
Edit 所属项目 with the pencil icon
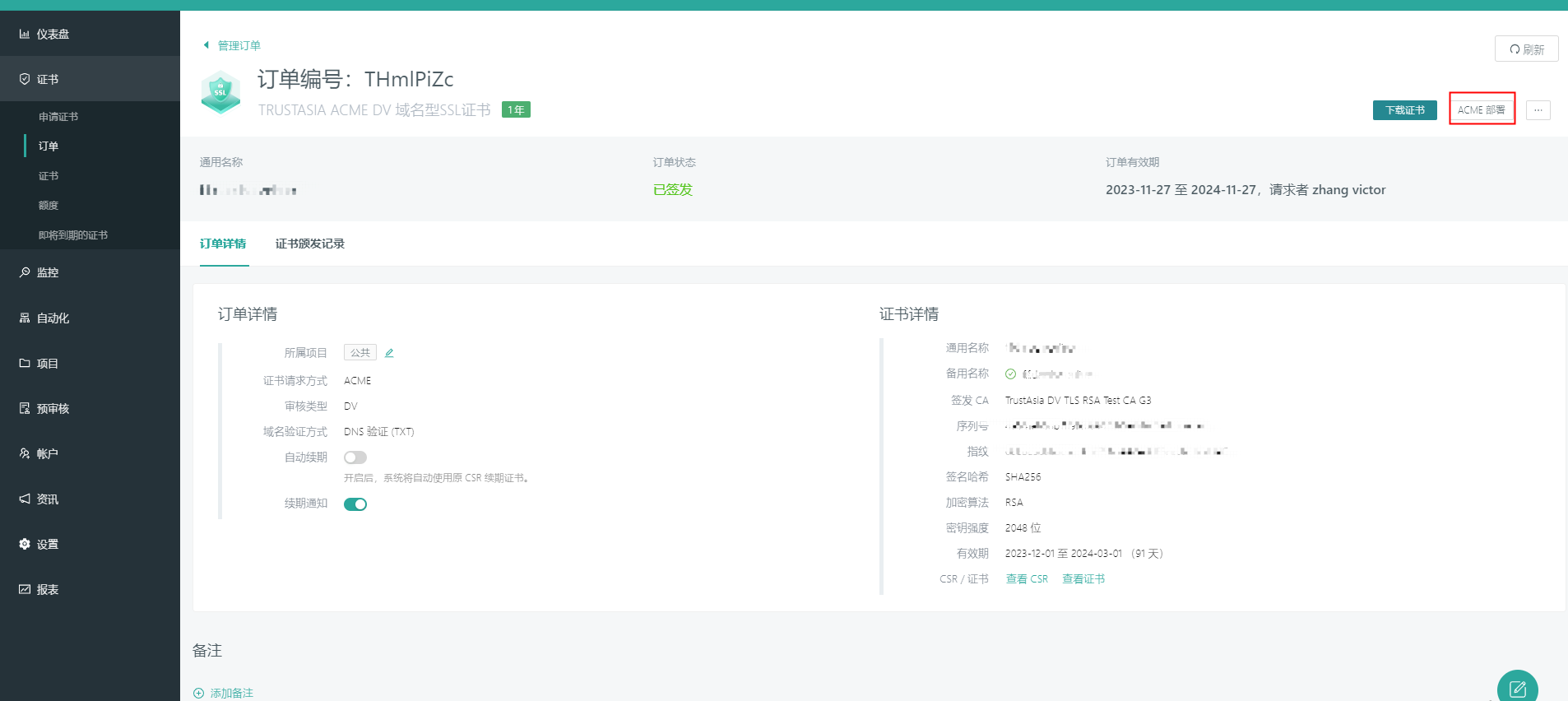coord(389,353)
